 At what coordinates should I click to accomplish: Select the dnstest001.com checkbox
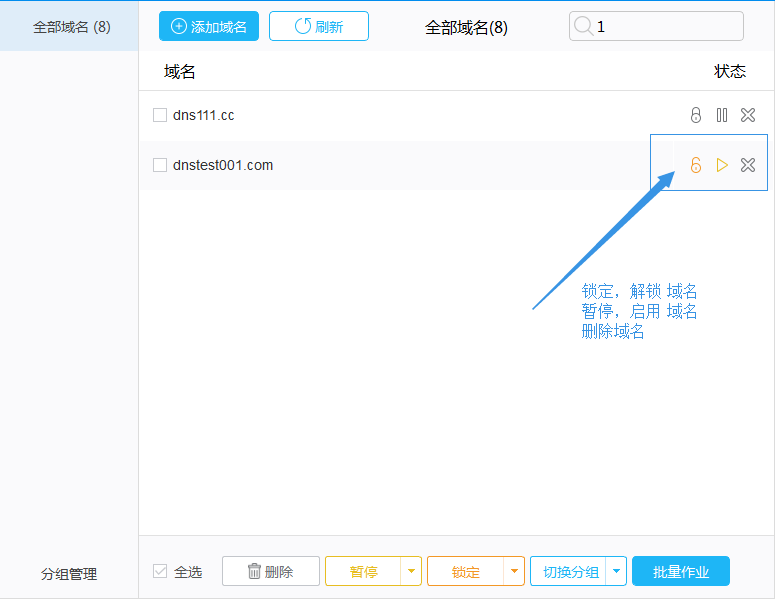coord(160,165)
